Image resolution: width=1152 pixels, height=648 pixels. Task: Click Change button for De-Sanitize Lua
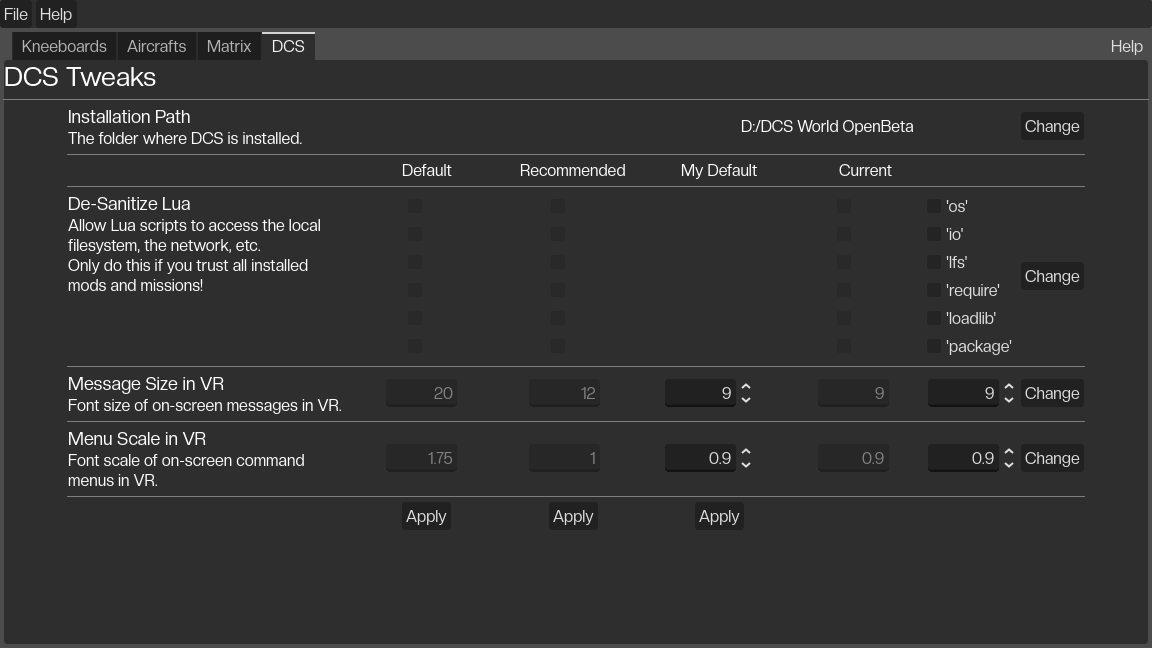coord(1051,276)
